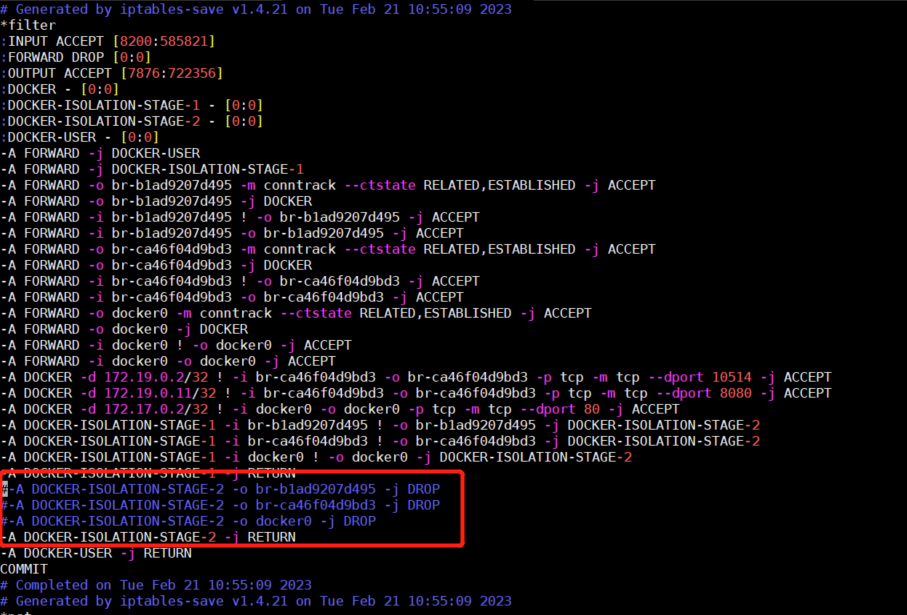907x615 pixels.
Task: Click the ':DOCKER-ISOLATION-STAGE-2 - [0:0]' declaration
Action: [132, 121]
